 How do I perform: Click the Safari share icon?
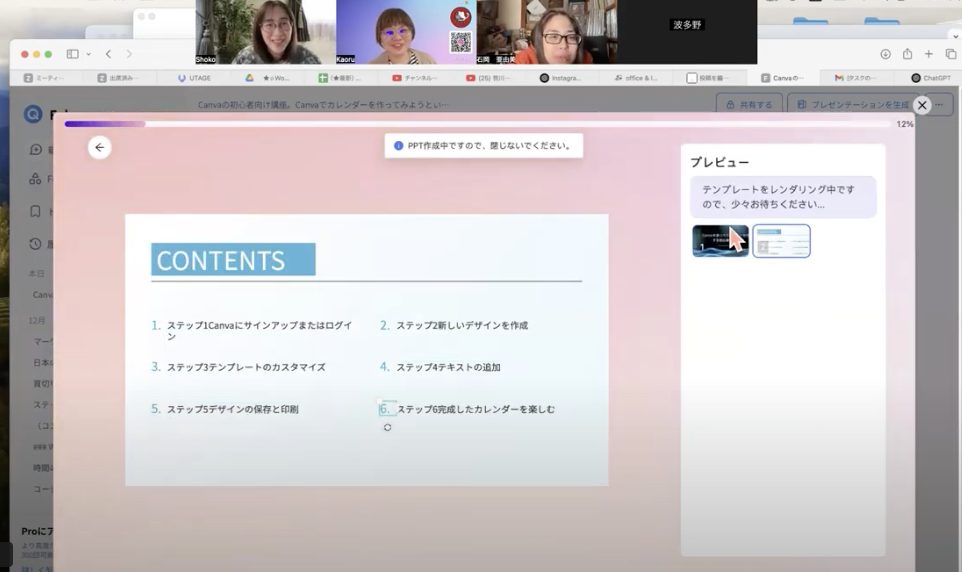(x=907, y=54)
